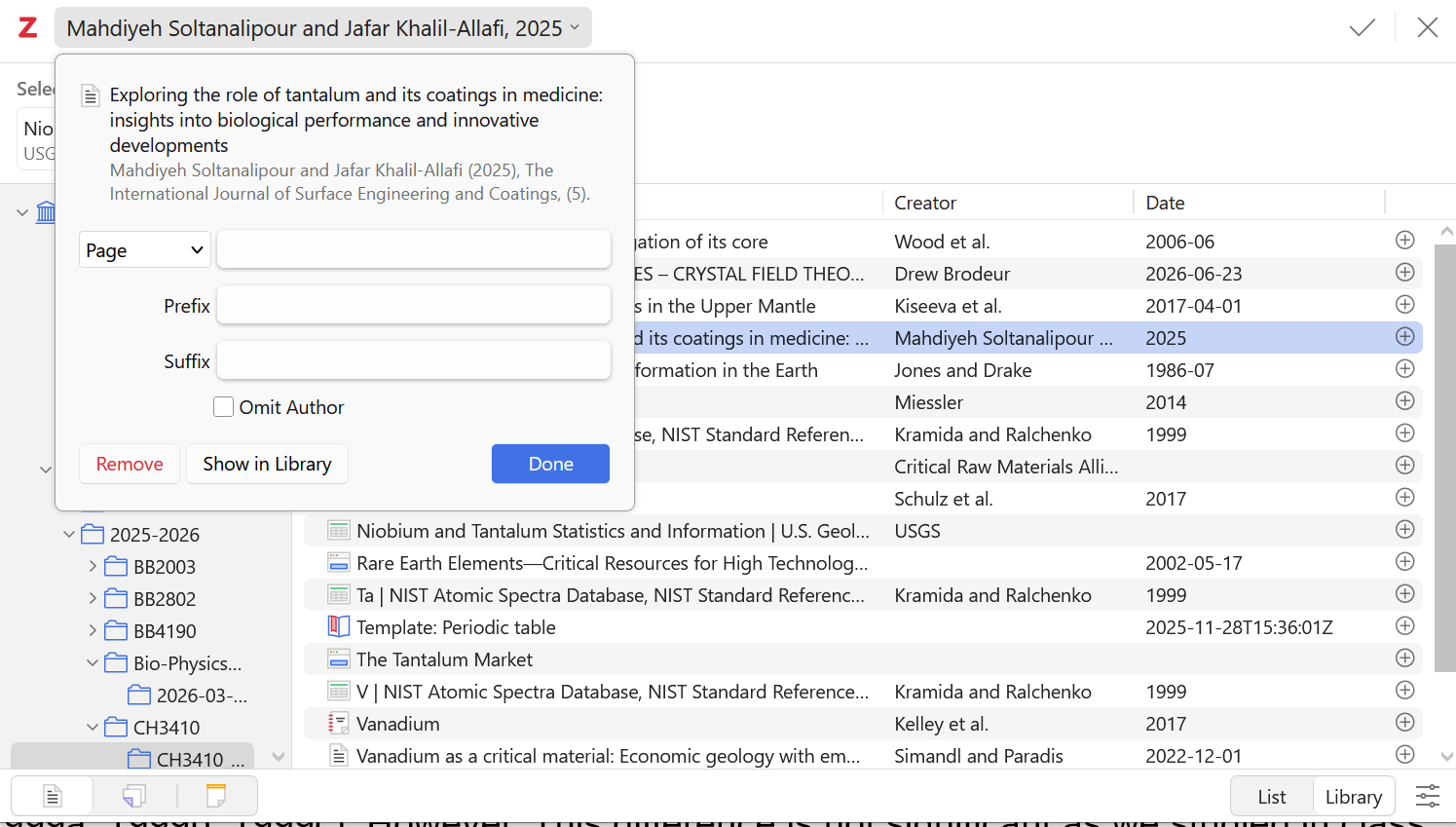Click the plus icon in Critical Raw Materials Alliance row
The image size is (1456, 827).
click(x=1404, y=465)
